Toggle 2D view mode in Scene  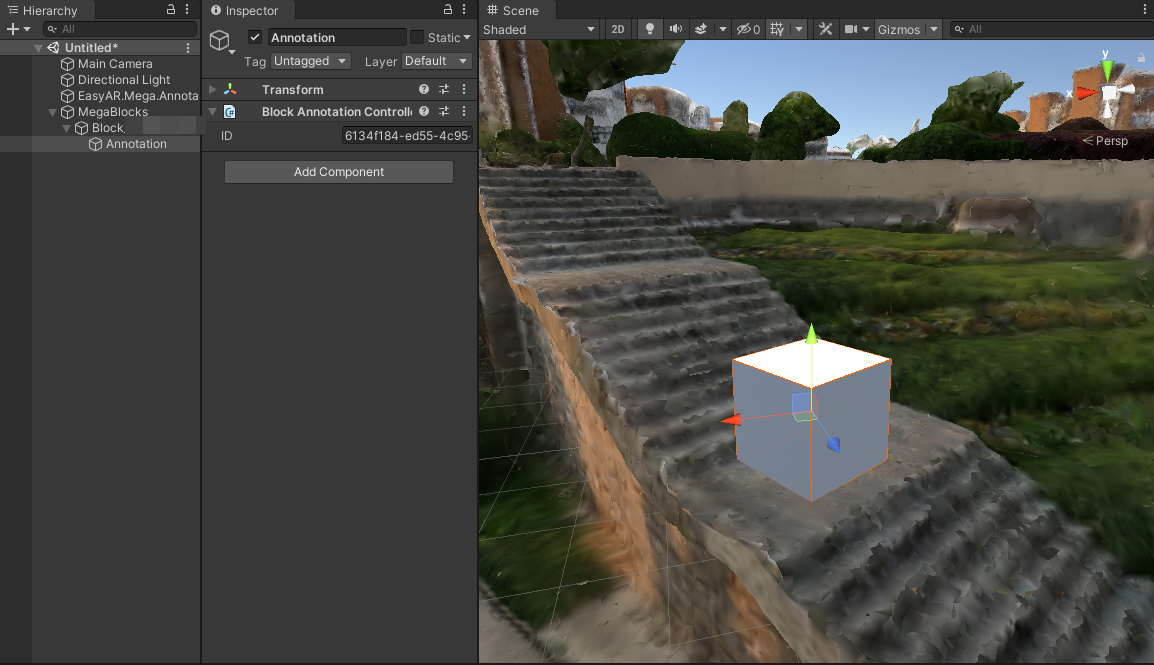[x=618, y=29]
